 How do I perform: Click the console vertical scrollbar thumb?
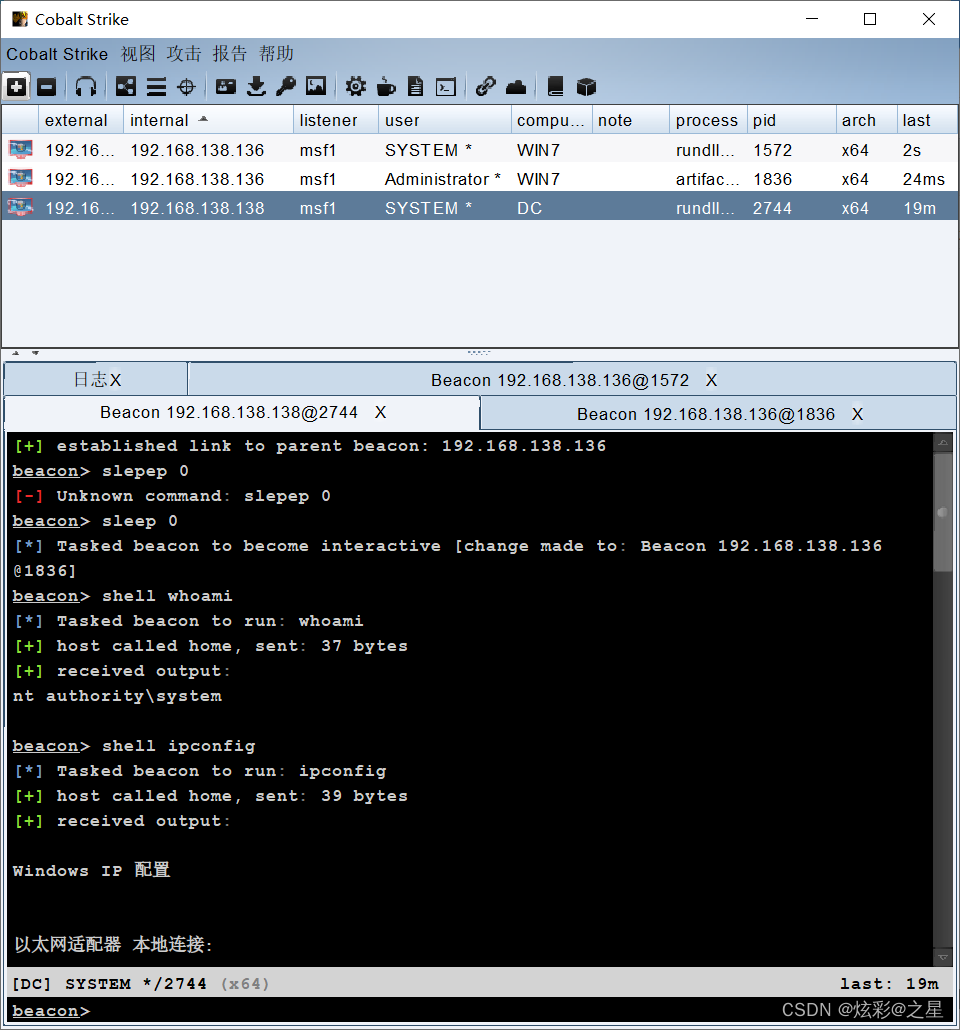tap(943, 512)
